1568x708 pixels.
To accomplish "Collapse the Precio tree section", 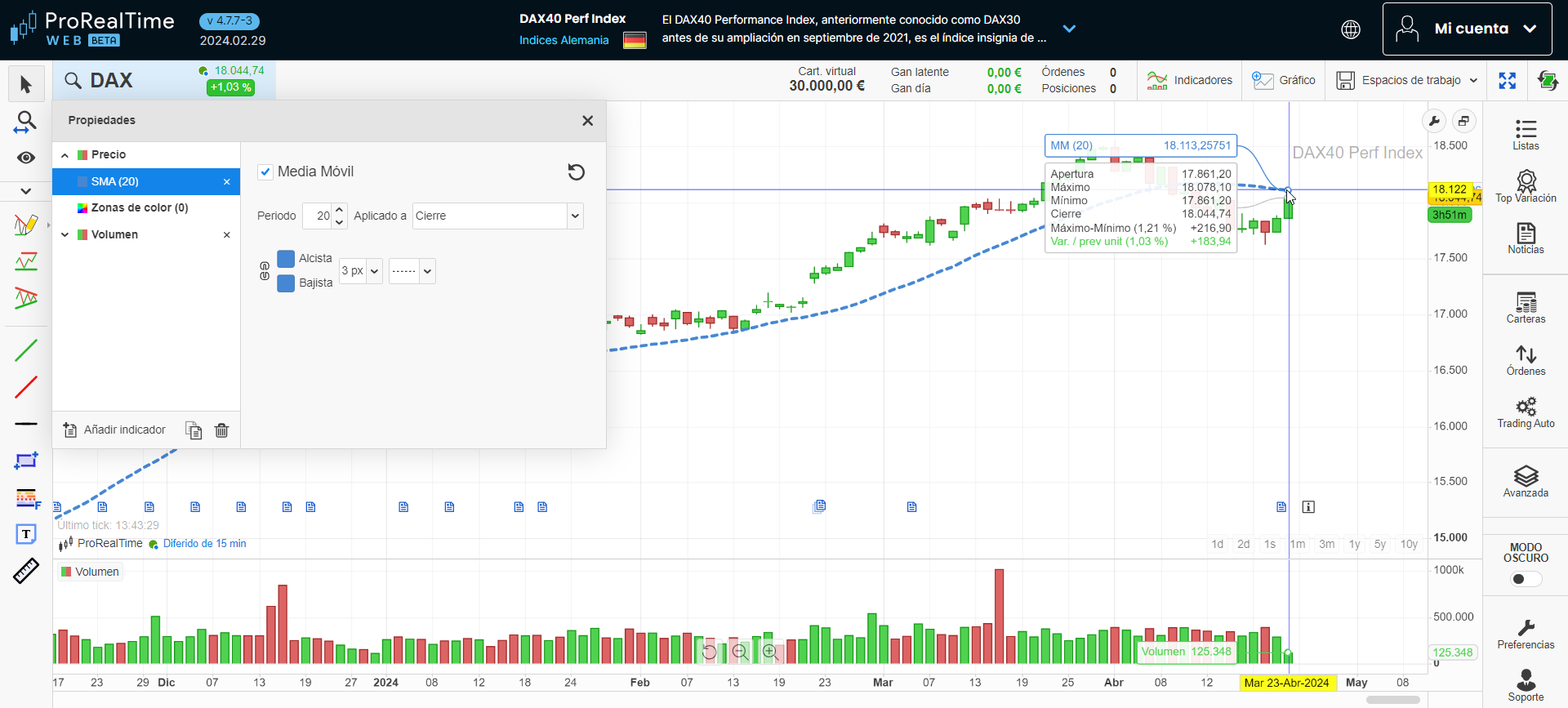I will pos(65,155).
